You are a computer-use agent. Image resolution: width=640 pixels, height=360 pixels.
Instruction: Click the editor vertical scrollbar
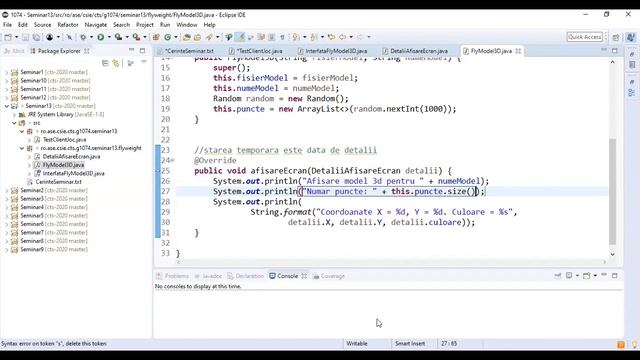tap(612, 191)
